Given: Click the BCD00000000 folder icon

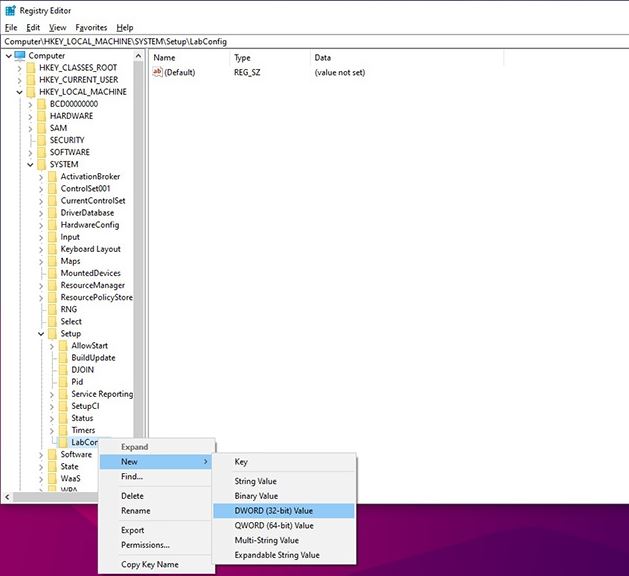Looking at the screenshot, I should (42, 104).
